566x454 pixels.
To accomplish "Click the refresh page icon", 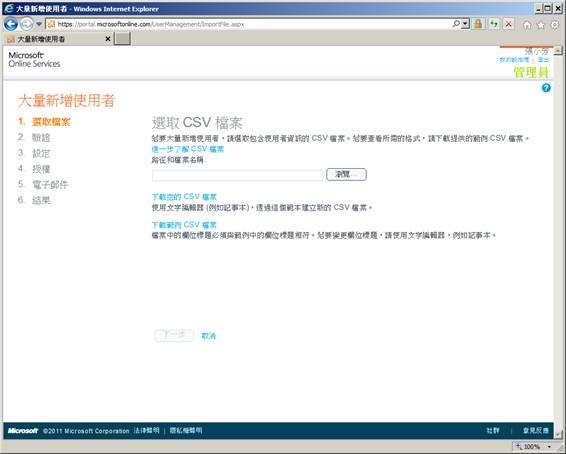I will (494, 24).
